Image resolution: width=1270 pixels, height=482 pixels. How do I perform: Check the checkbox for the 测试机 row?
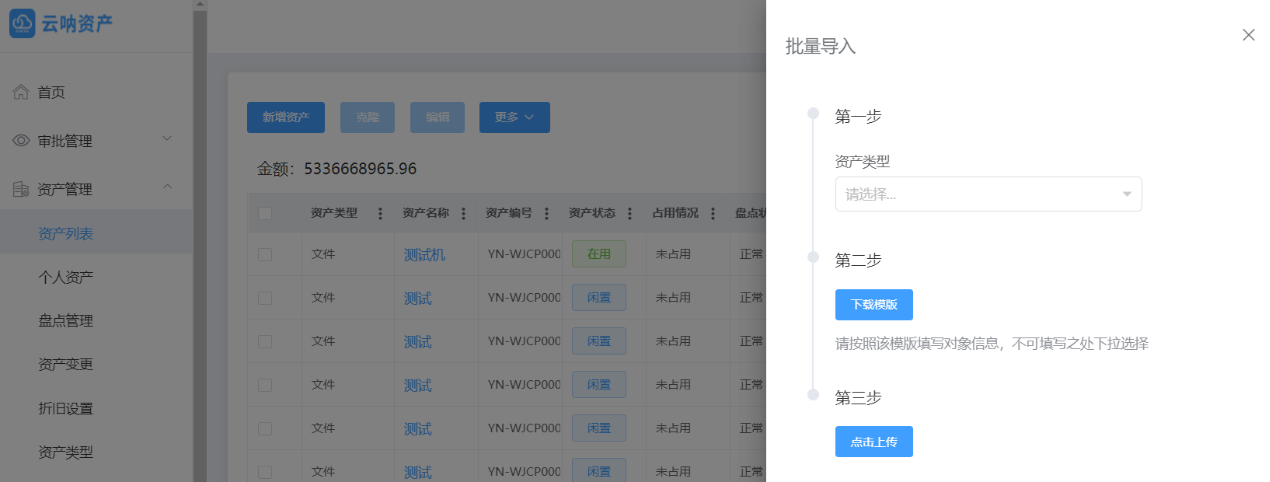pyautogui.click(x=265, y=255)
